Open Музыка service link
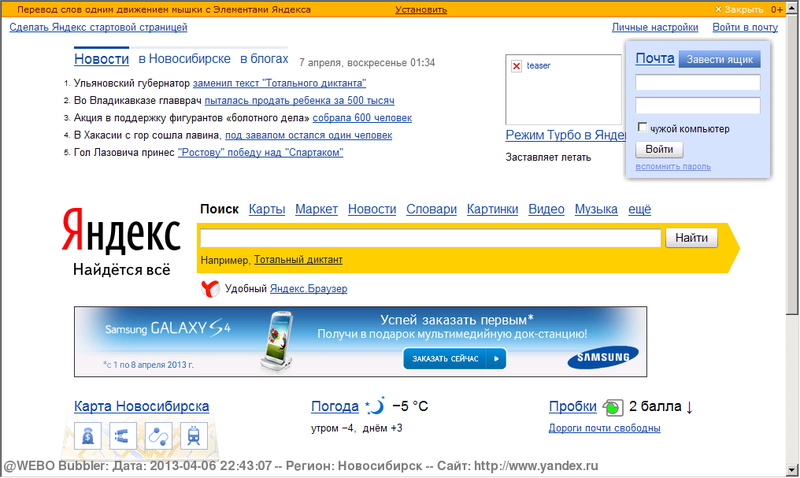Viewport: 800px width, 478px height. pyautogui.click(x=596, y=209)
